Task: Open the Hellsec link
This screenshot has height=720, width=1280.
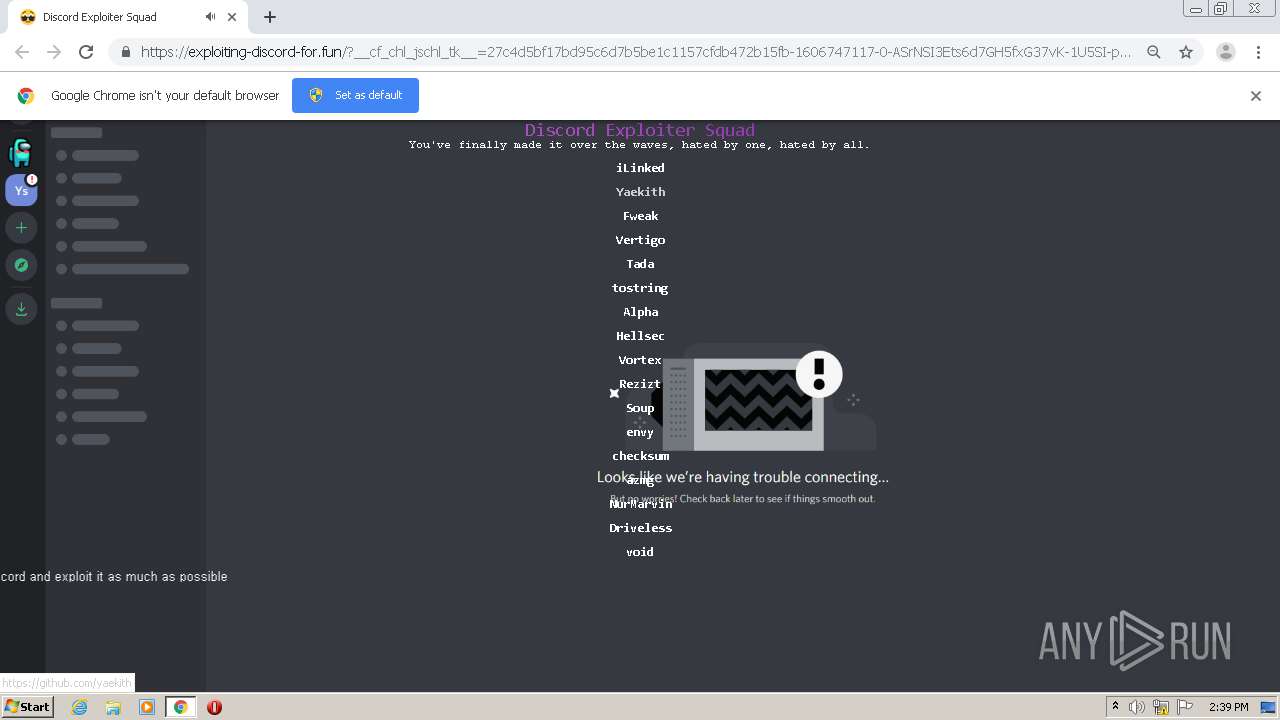Action: pos(640,336)
